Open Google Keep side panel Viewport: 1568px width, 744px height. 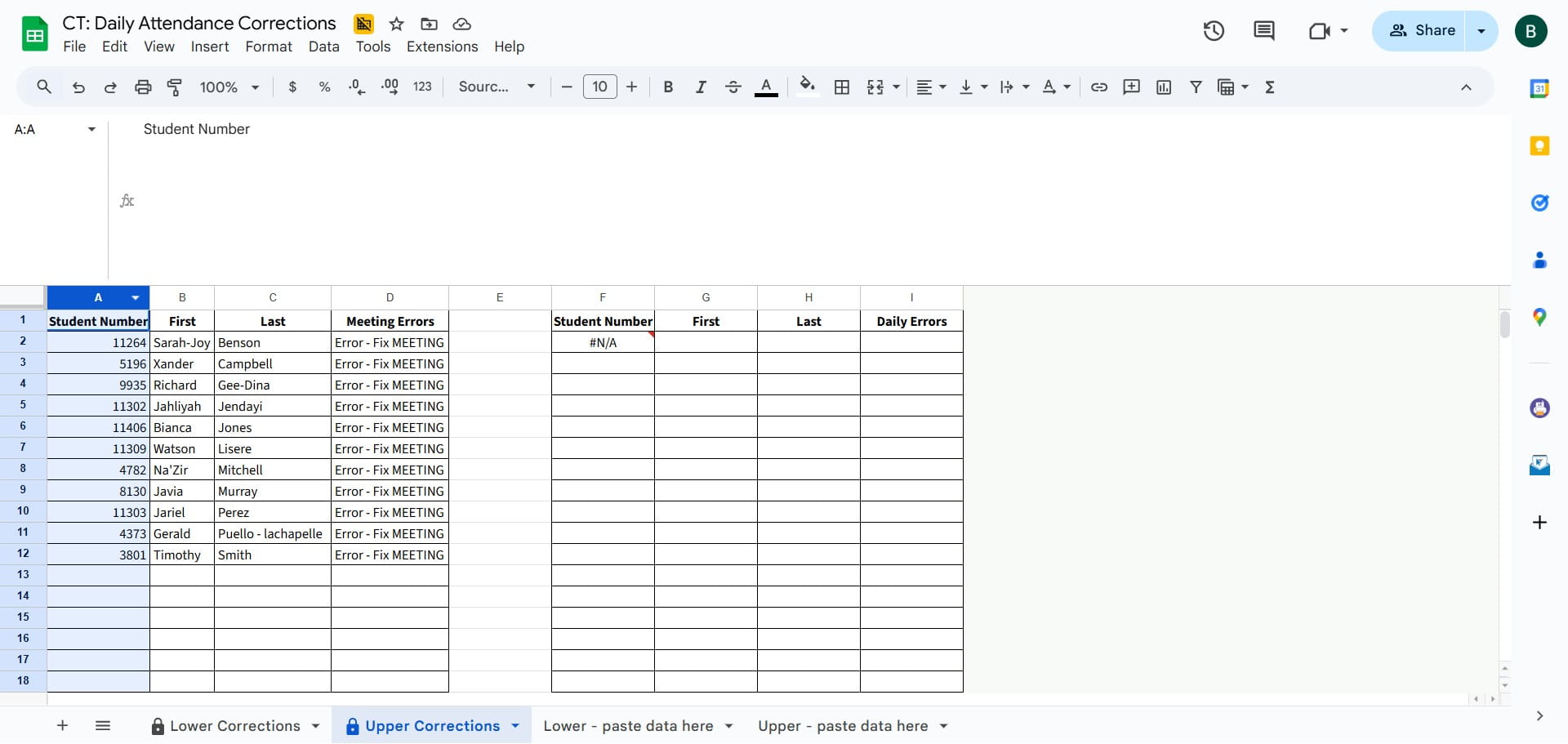click(x=1539, y=146)
